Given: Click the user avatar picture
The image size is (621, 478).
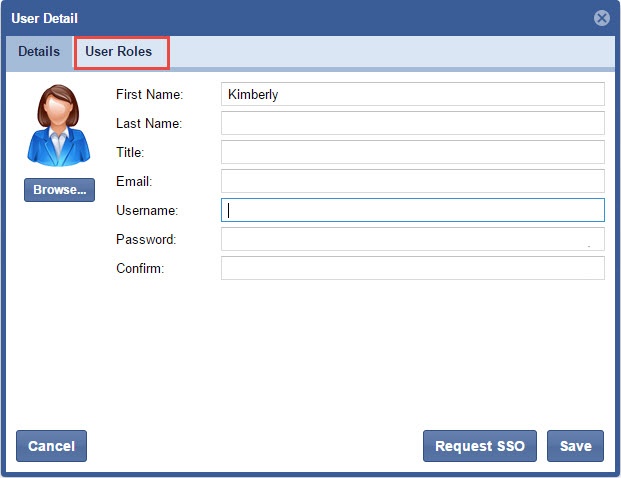Looking at the screenshot, I should point(59,125).
